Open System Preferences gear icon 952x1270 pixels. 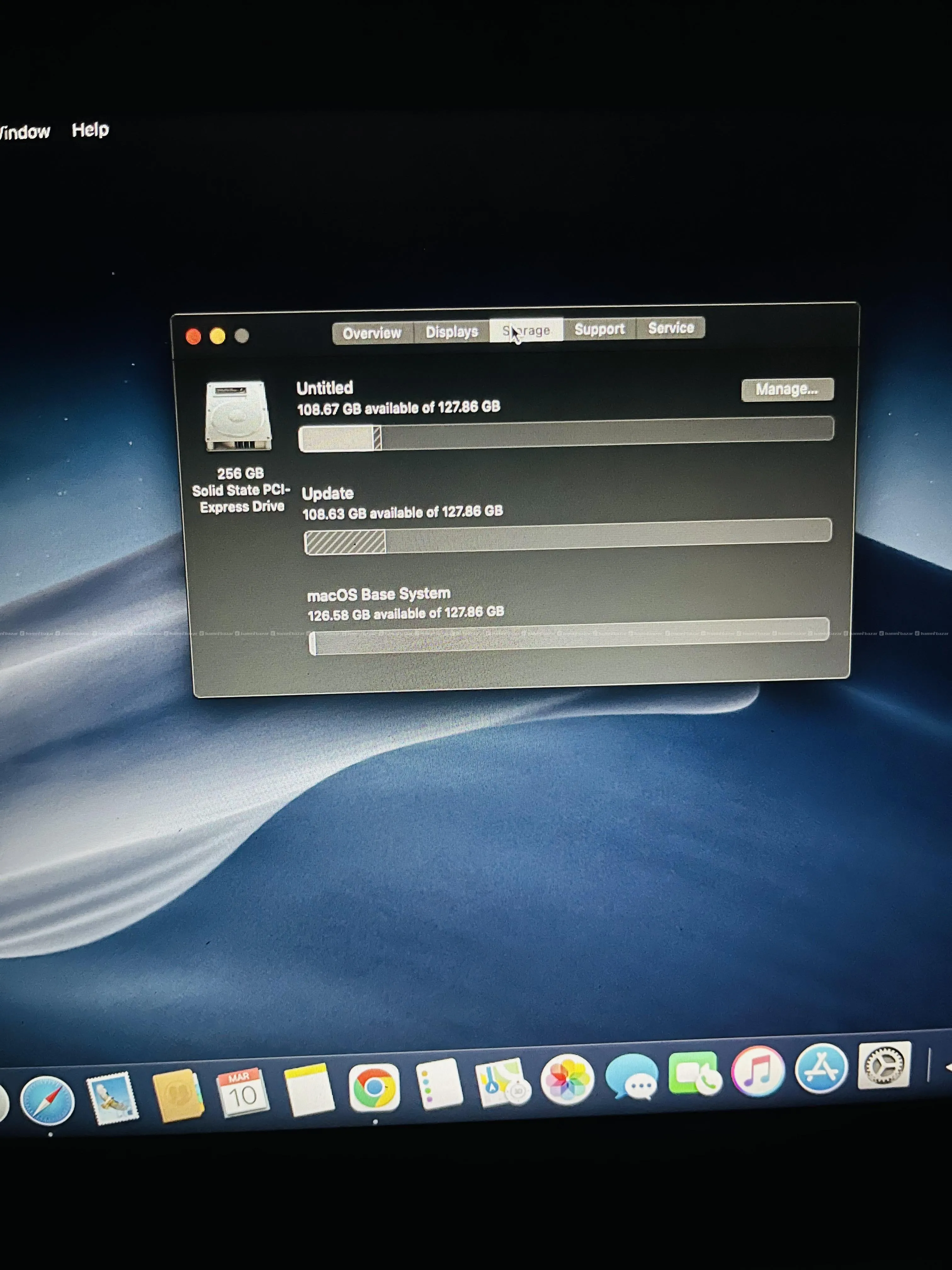click(884, 1066)
